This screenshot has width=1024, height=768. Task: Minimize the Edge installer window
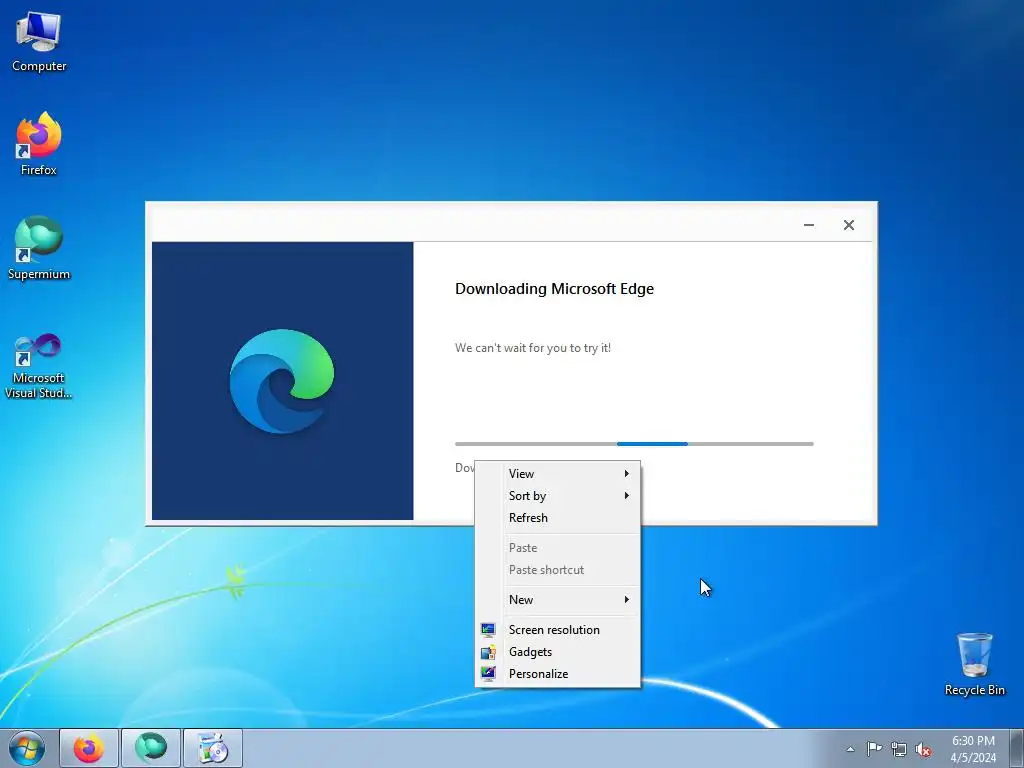pyautogui.click(x=808, y=225)
